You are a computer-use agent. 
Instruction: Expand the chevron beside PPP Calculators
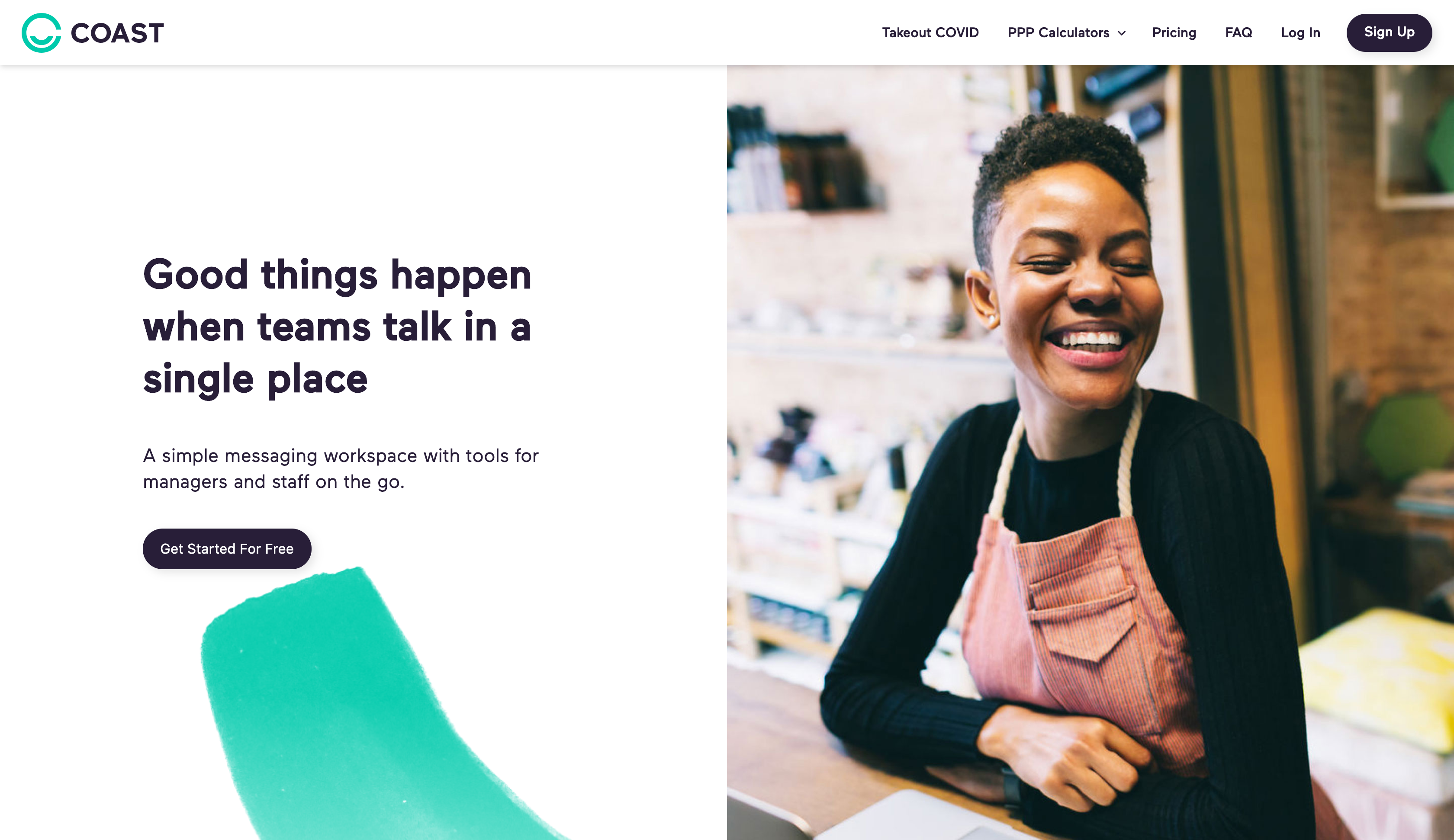coord(1121,33)
